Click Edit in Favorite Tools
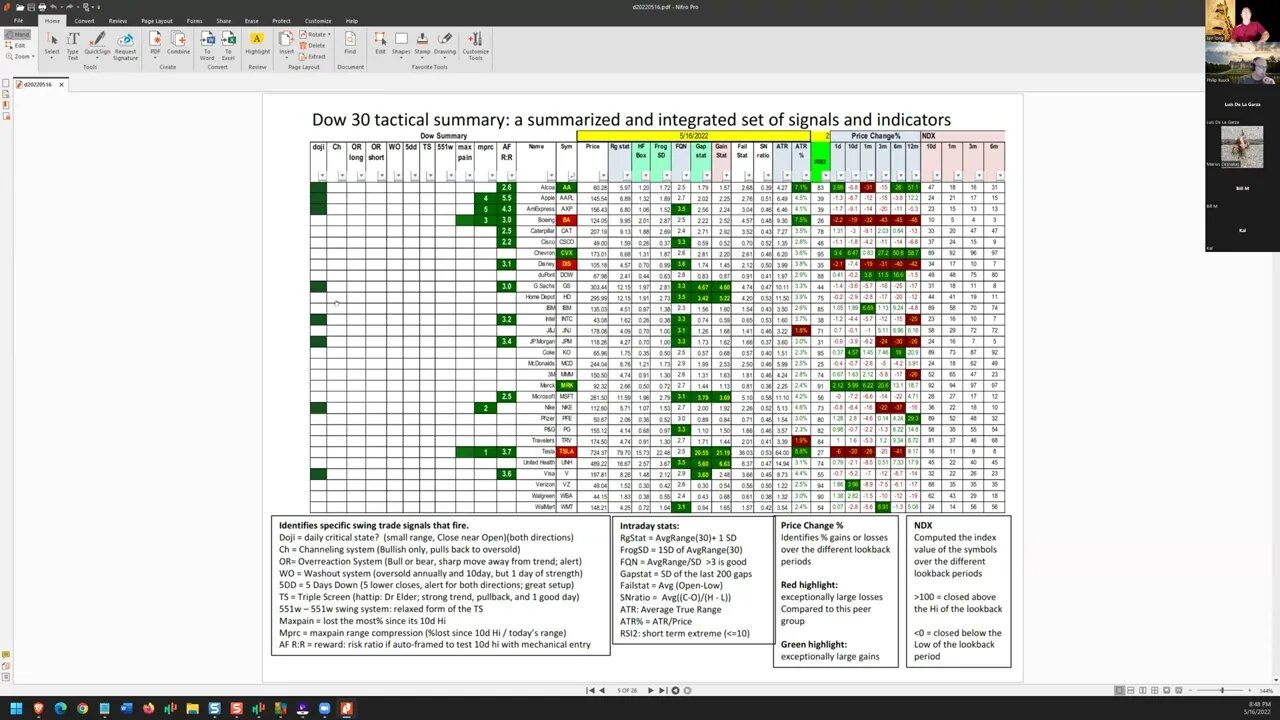1280x720 pixels. (x=380, y=43)
